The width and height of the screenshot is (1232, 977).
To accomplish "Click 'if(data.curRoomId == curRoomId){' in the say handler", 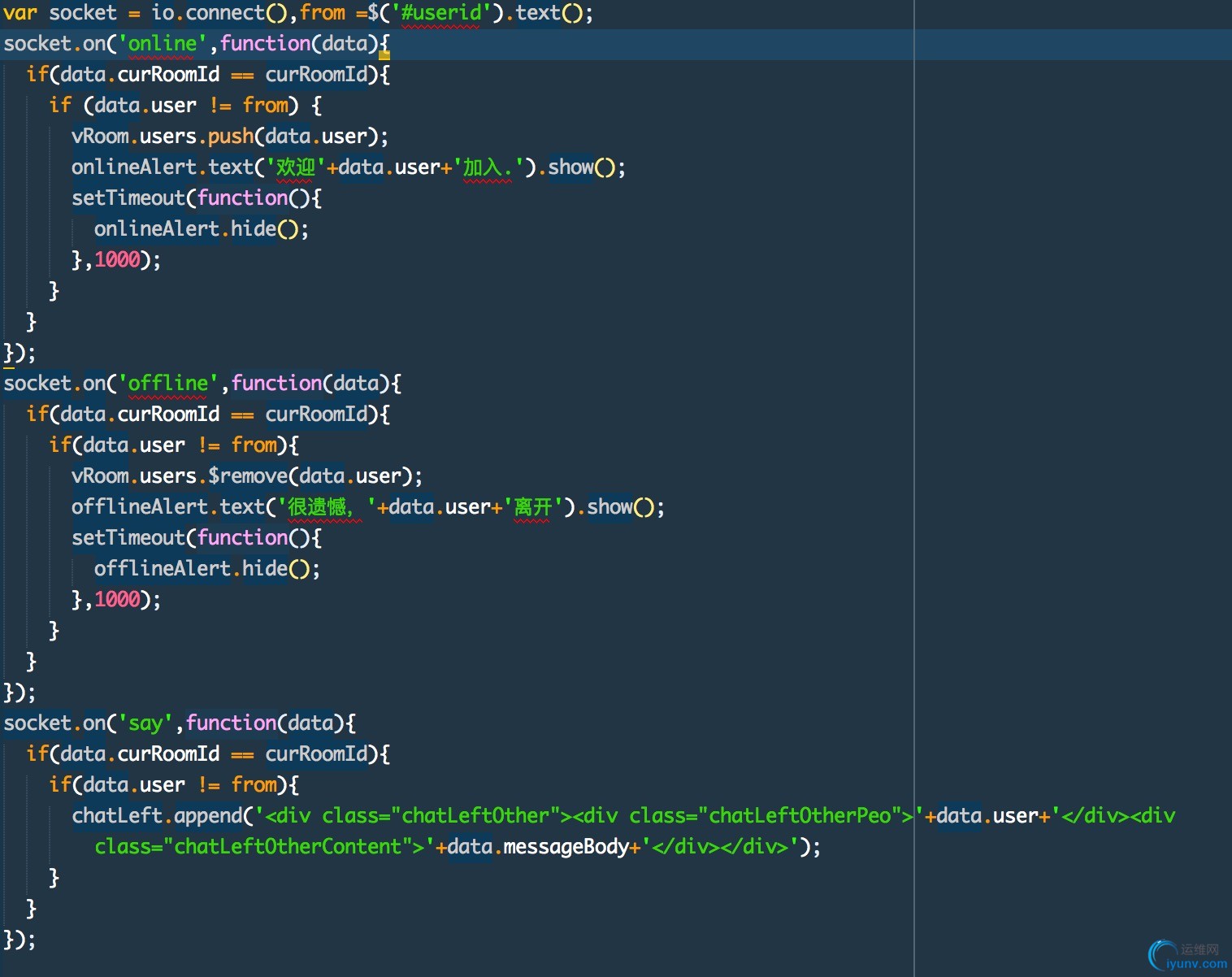I will [208, 754].
